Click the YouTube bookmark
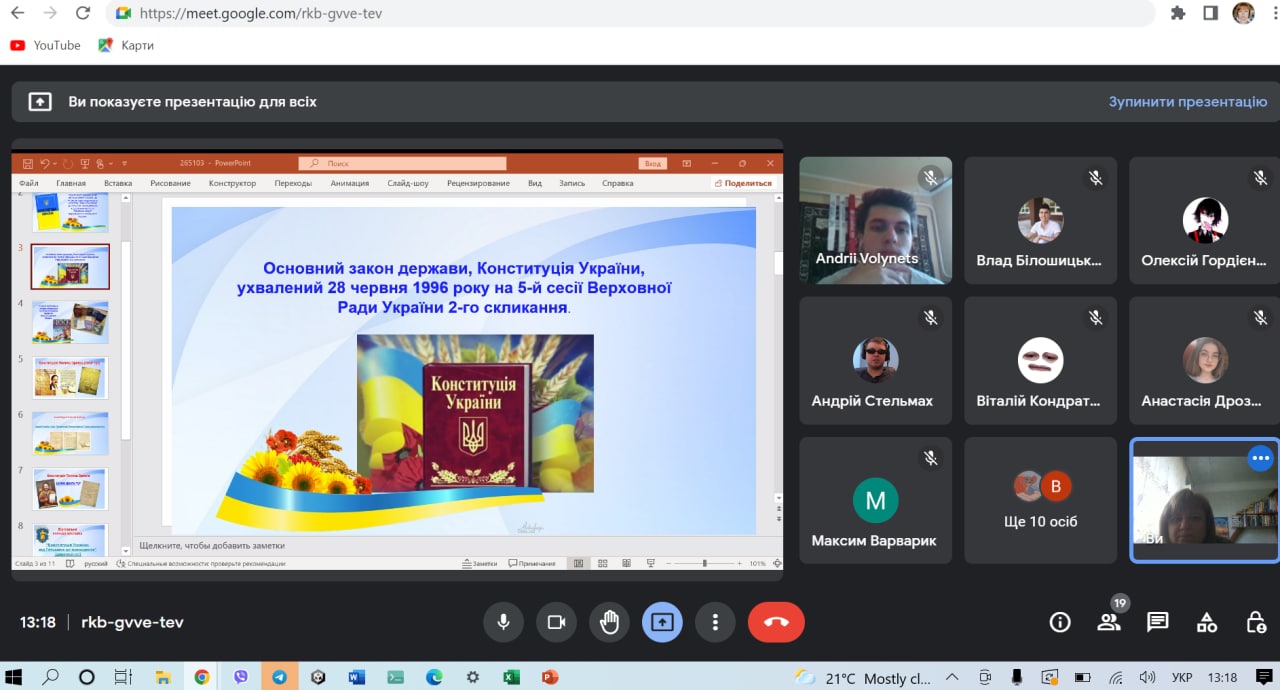1280x690 pixels. coord(45,45)
